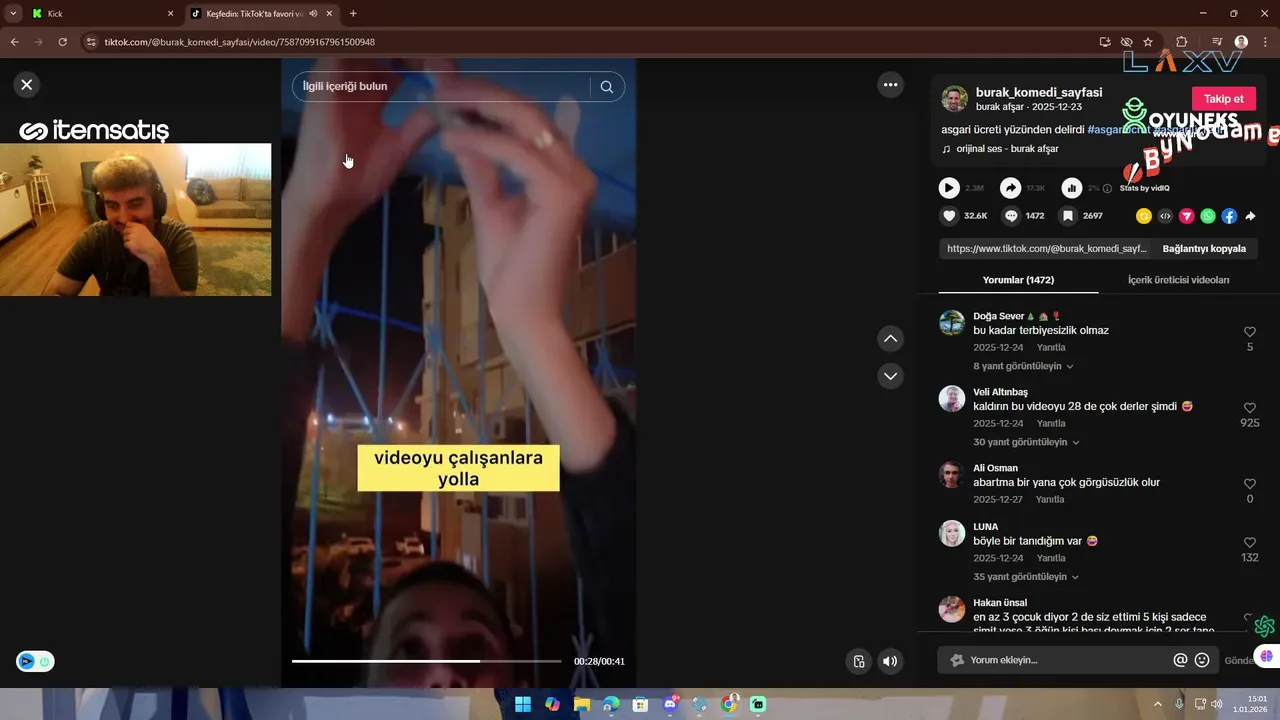The height and width of the screenshot is (720, 1280).
Task: Bookmark this page with the star icon
Action: click(1148, 42)
